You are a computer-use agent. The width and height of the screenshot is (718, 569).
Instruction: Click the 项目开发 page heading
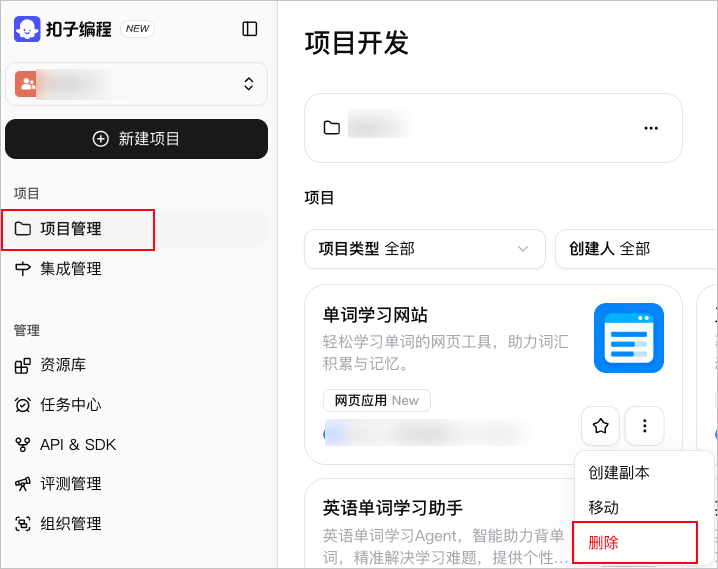point(356,43)
